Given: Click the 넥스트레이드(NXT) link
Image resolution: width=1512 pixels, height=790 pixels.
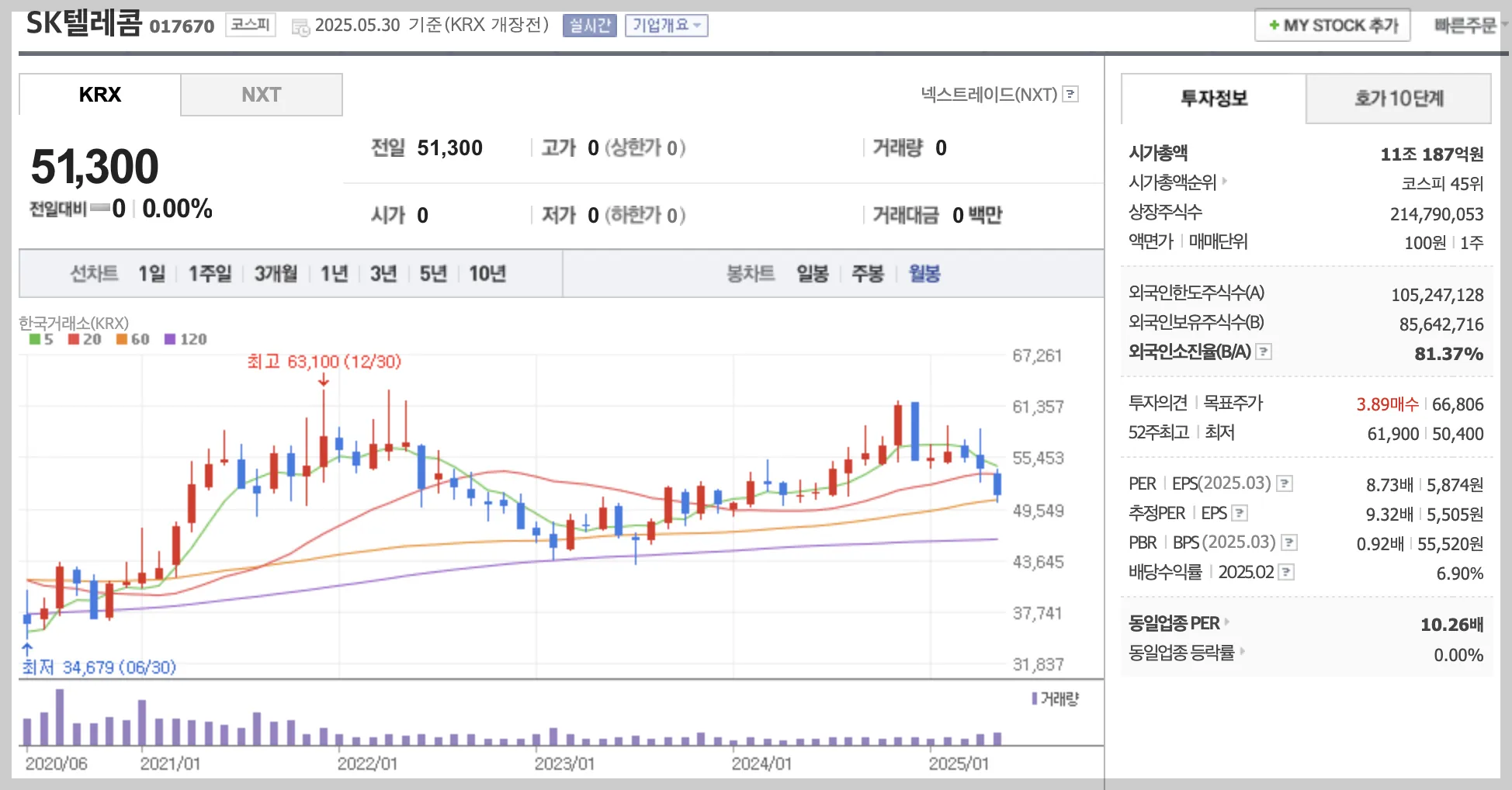Looking at the screenshot, I should [989, 94].
